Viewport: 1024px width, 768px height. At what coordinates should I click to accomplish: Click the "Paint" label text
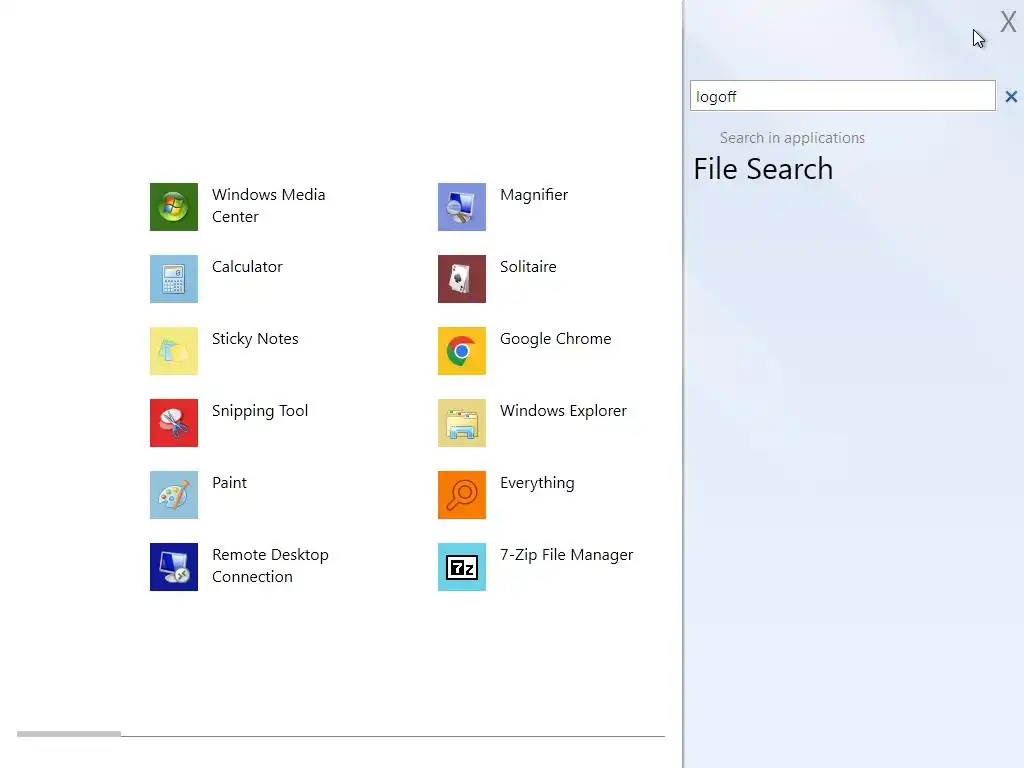[229, 483]
